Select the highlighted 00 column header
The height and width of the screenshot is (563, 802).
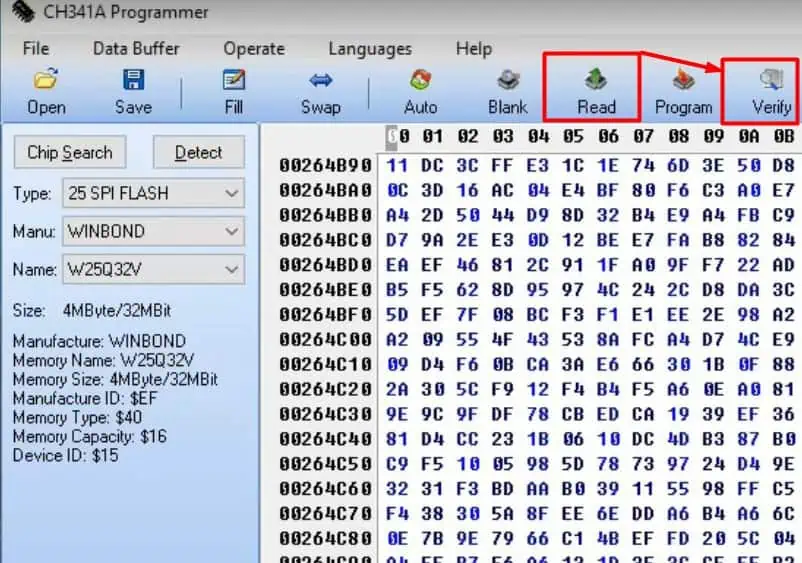(398, 137)
